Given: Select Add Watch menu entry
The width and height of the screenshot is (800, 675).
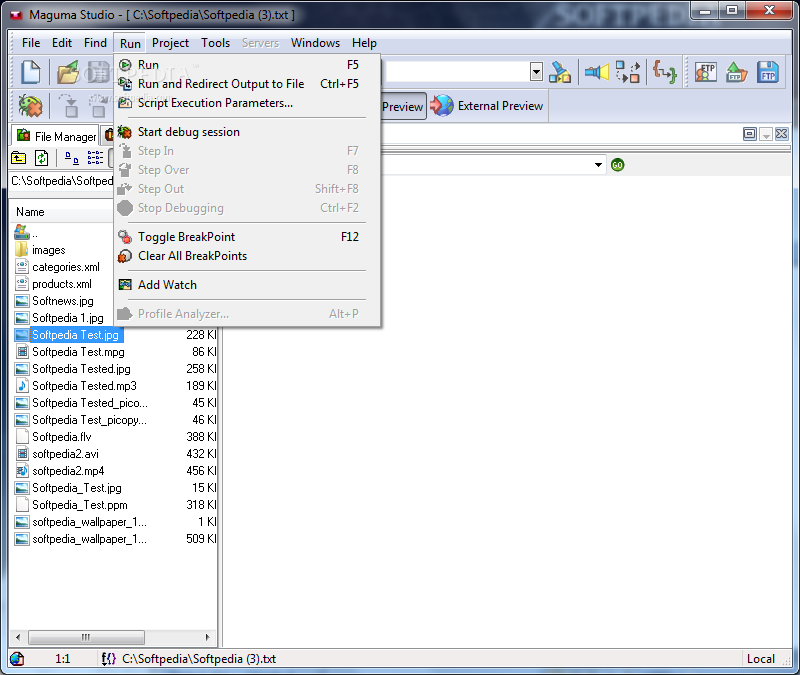Looking at the screenshot, I should tap(247, 285).
